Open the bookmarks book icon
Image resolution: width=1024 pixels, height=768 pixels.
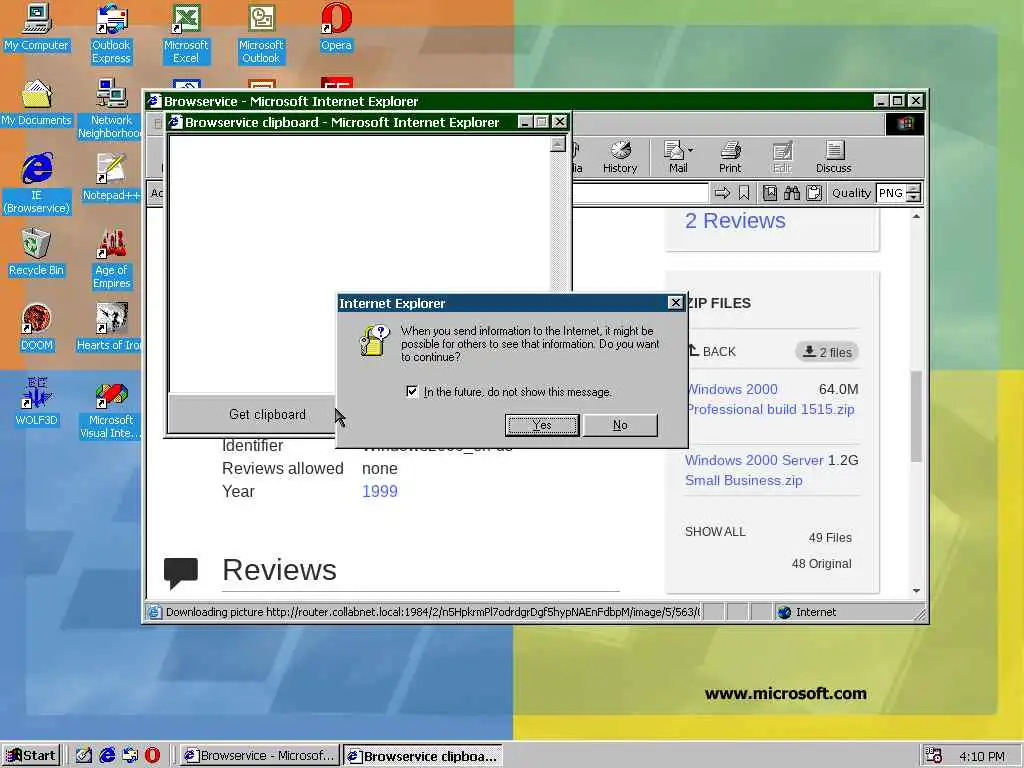click(x=770, y=193)
